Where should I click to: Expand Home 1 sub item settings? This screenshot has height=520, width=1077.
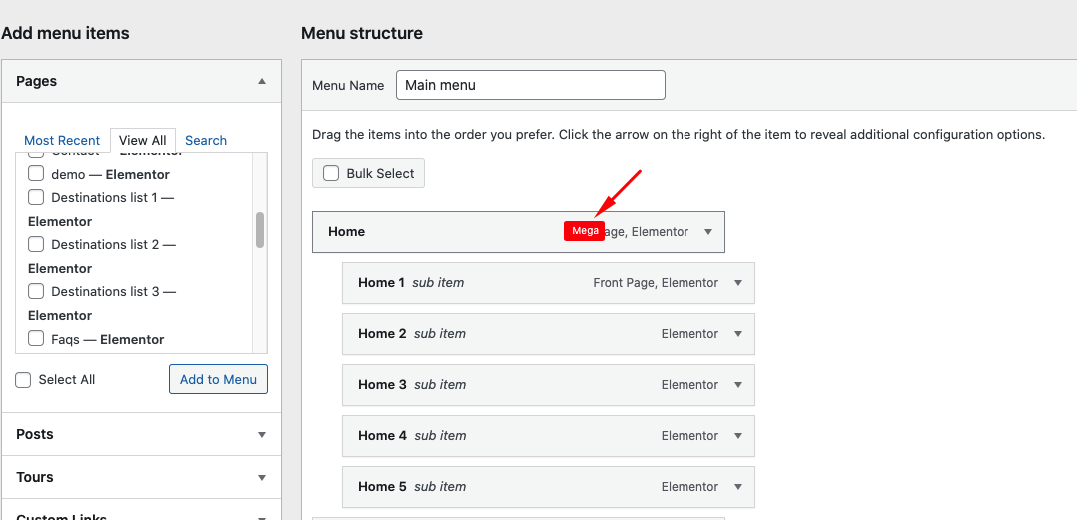(x=738, y=283)
